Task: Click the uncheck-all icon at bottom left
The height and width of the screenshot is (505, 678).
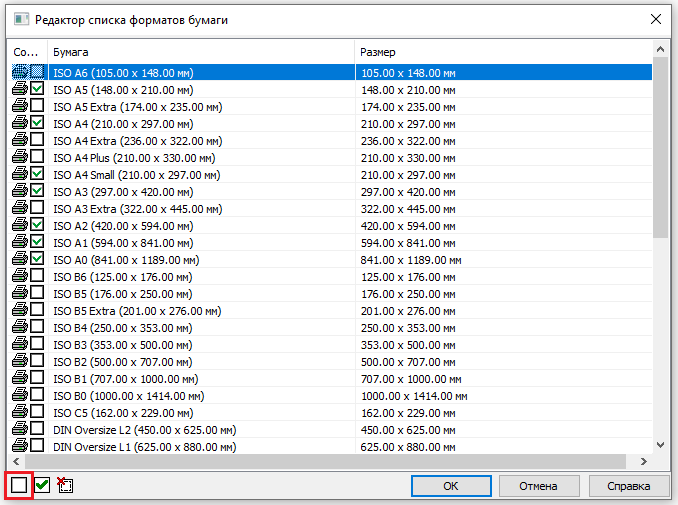Action: [19, 485]
